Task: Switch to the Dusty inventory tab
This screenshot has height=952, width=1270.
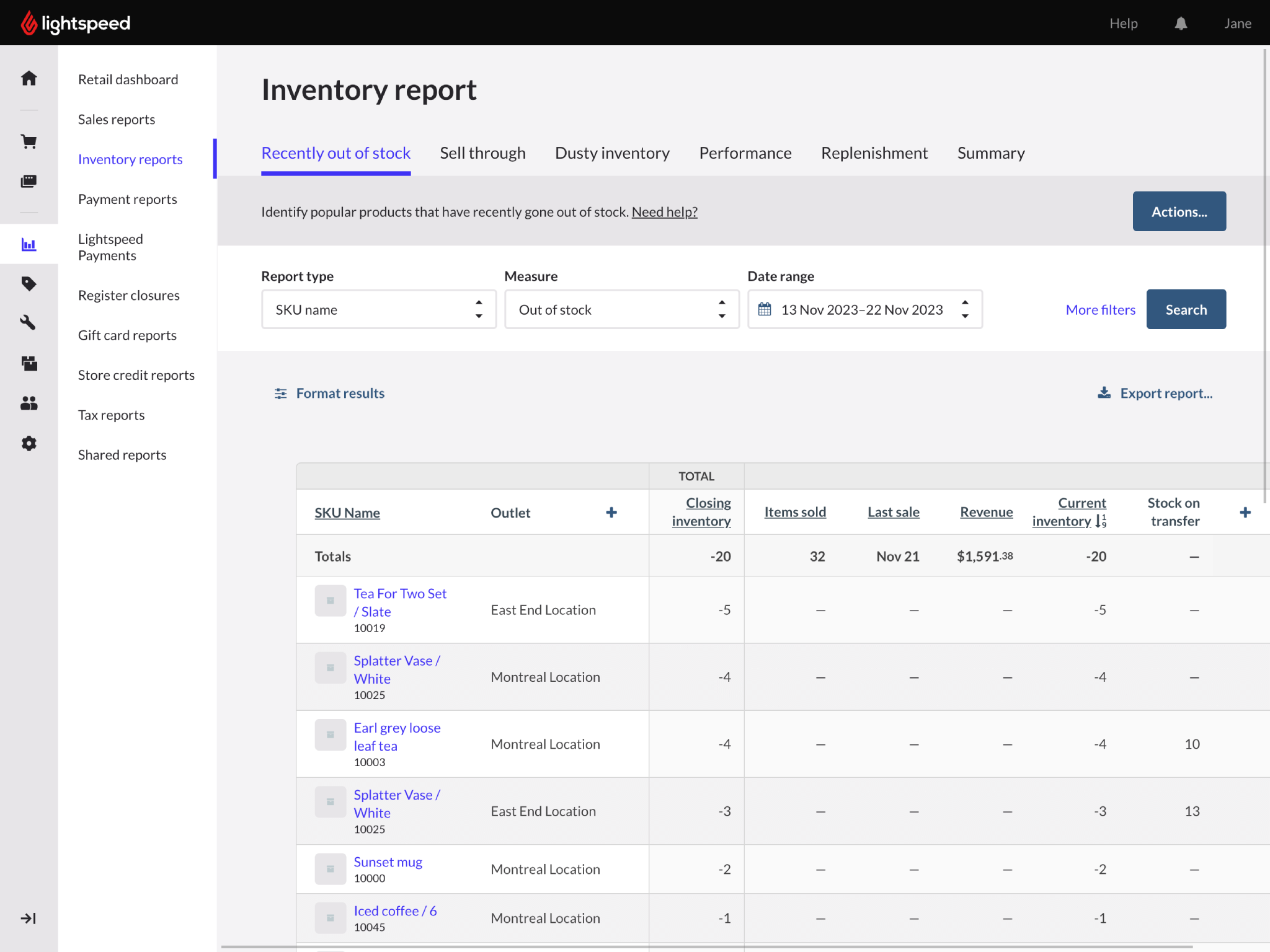Action: 612,153
